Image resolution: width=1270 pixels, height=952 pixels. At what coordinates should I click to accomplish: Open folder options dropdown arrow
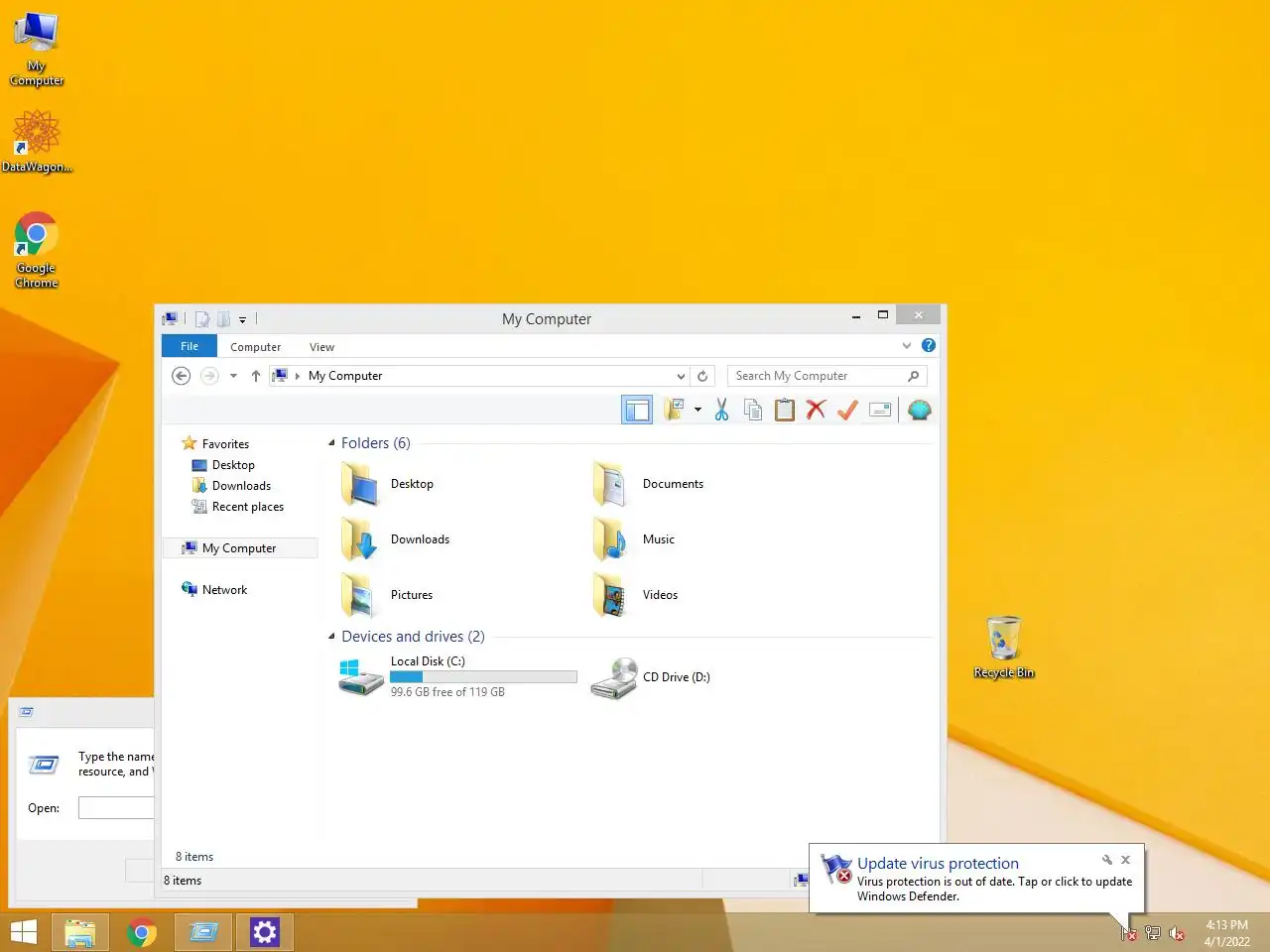pyautogui.click(x=698, y=410)
